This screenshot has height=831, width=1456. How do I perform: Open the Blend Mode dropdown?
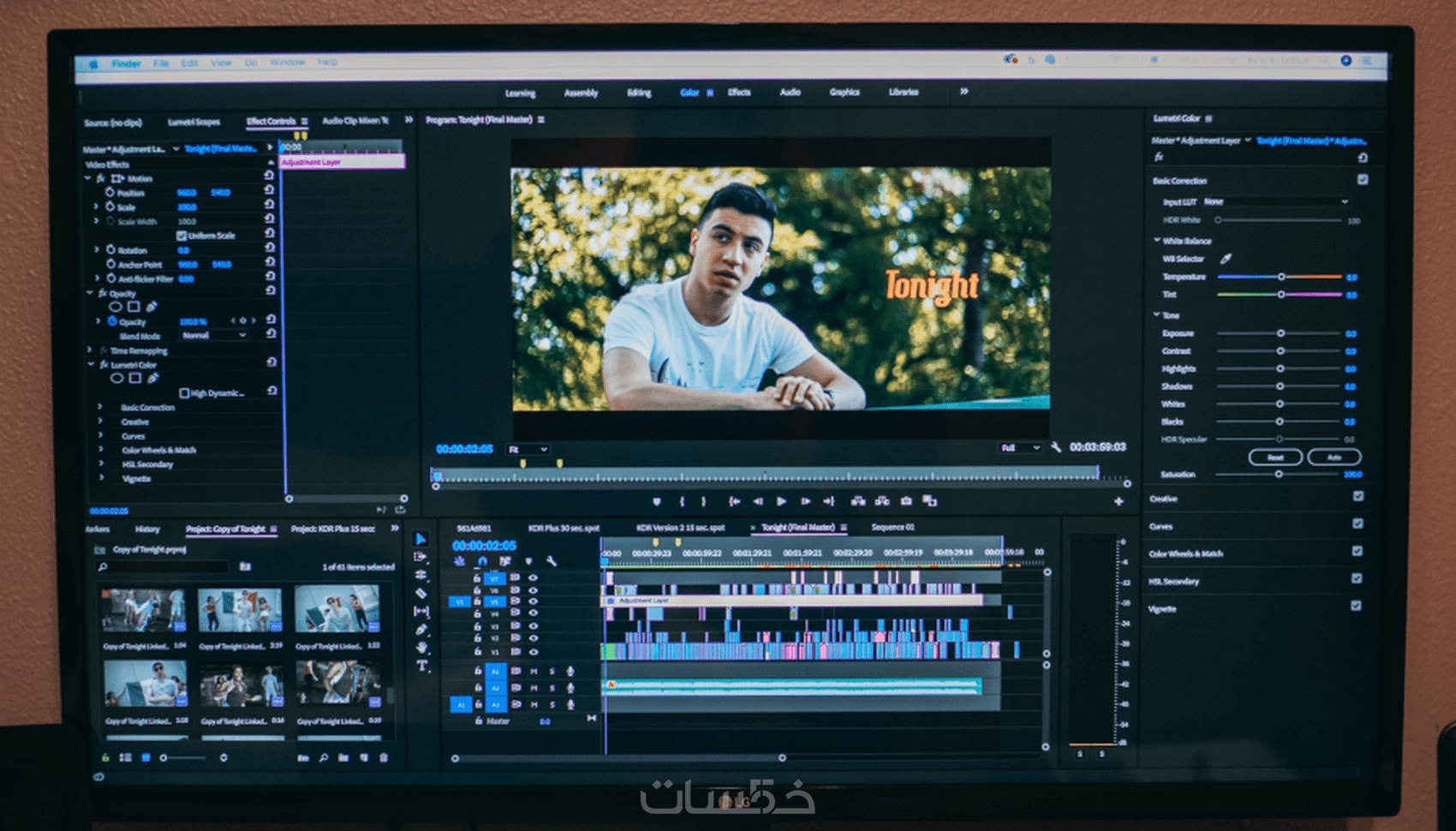(213, 336)
